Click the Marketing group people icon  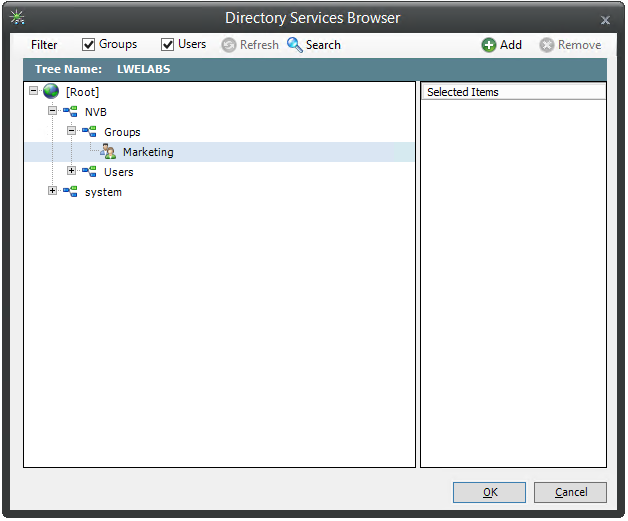coord(108,151)
